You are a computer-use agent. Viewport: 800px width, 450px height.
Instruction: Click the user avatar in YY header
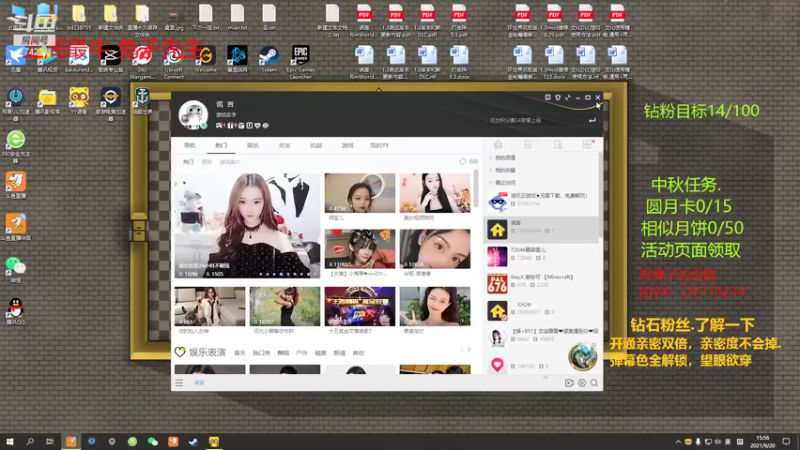[193, 114]
